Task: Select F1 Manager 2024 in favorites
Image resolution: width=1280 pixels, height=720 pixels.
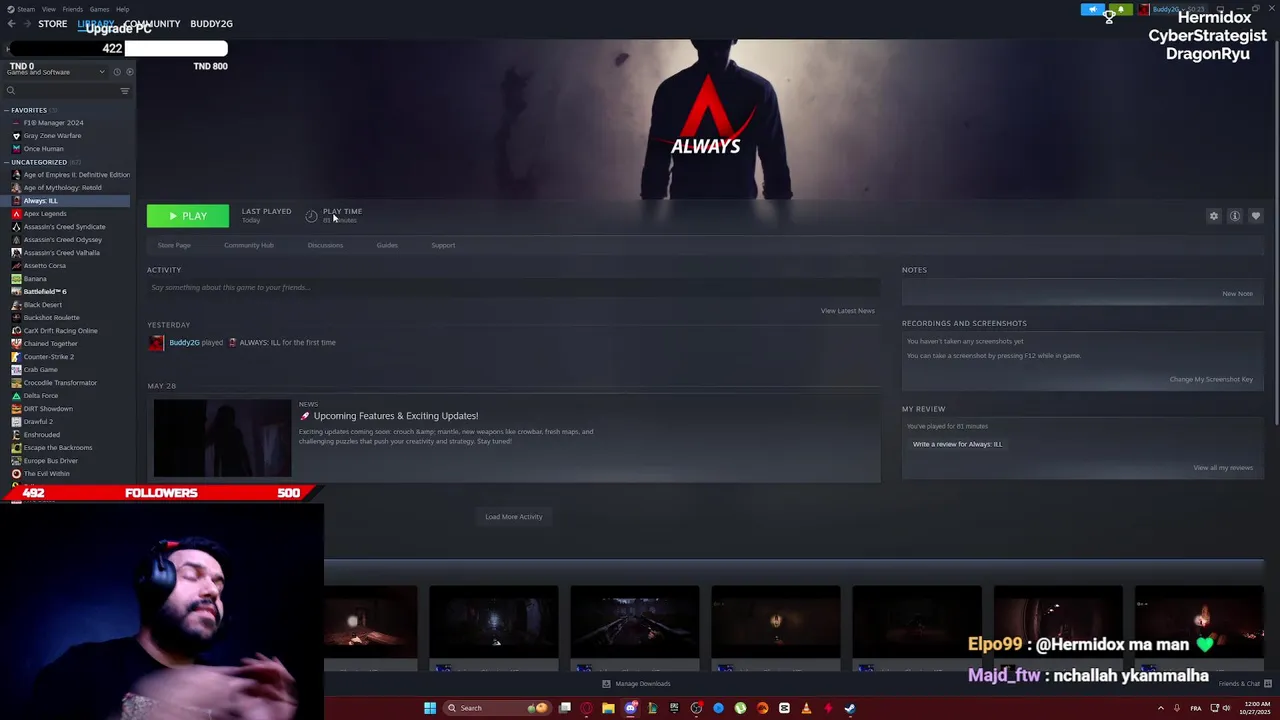Action: (x=53, y=123)
